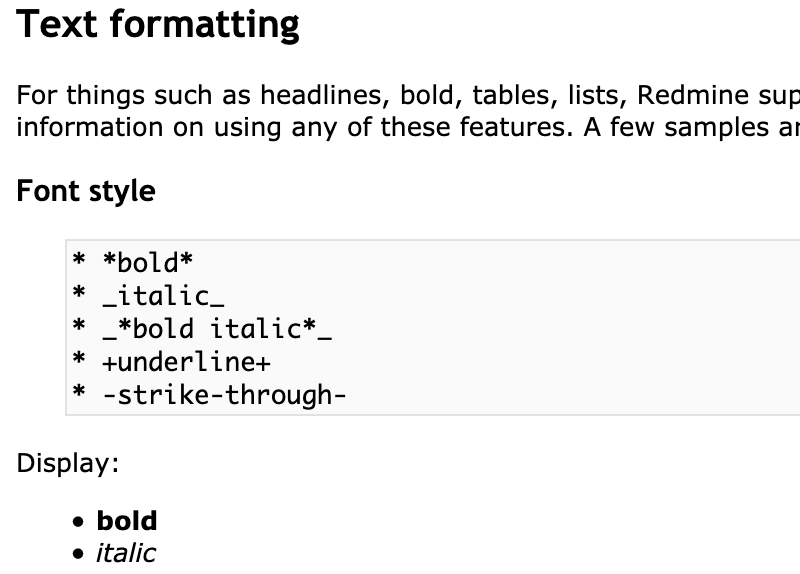
Task: Click the -strike-through- code sample line
Action: (209, 395)
